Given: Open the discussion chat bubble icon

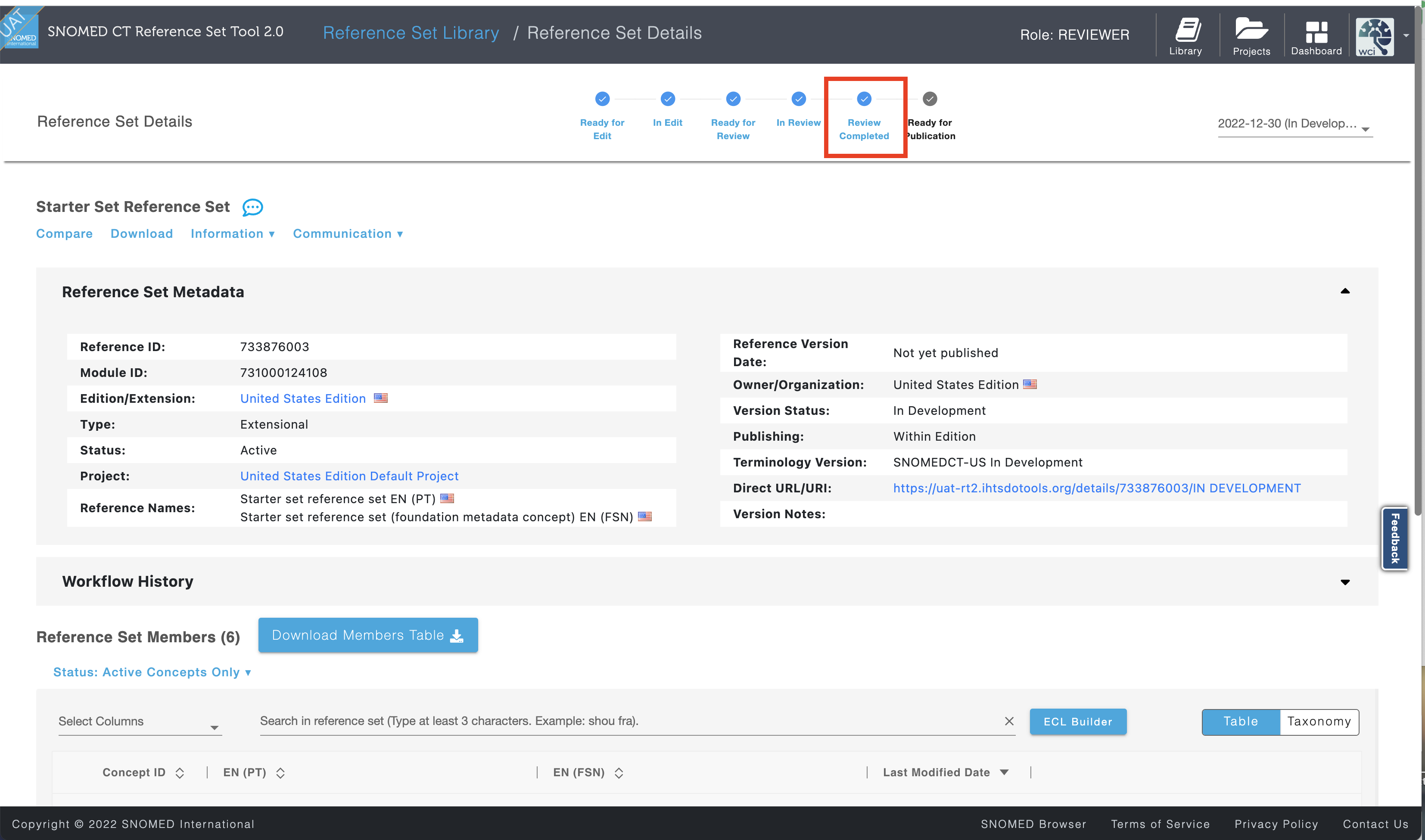Looking at the screenshot, I should point(252,207).
